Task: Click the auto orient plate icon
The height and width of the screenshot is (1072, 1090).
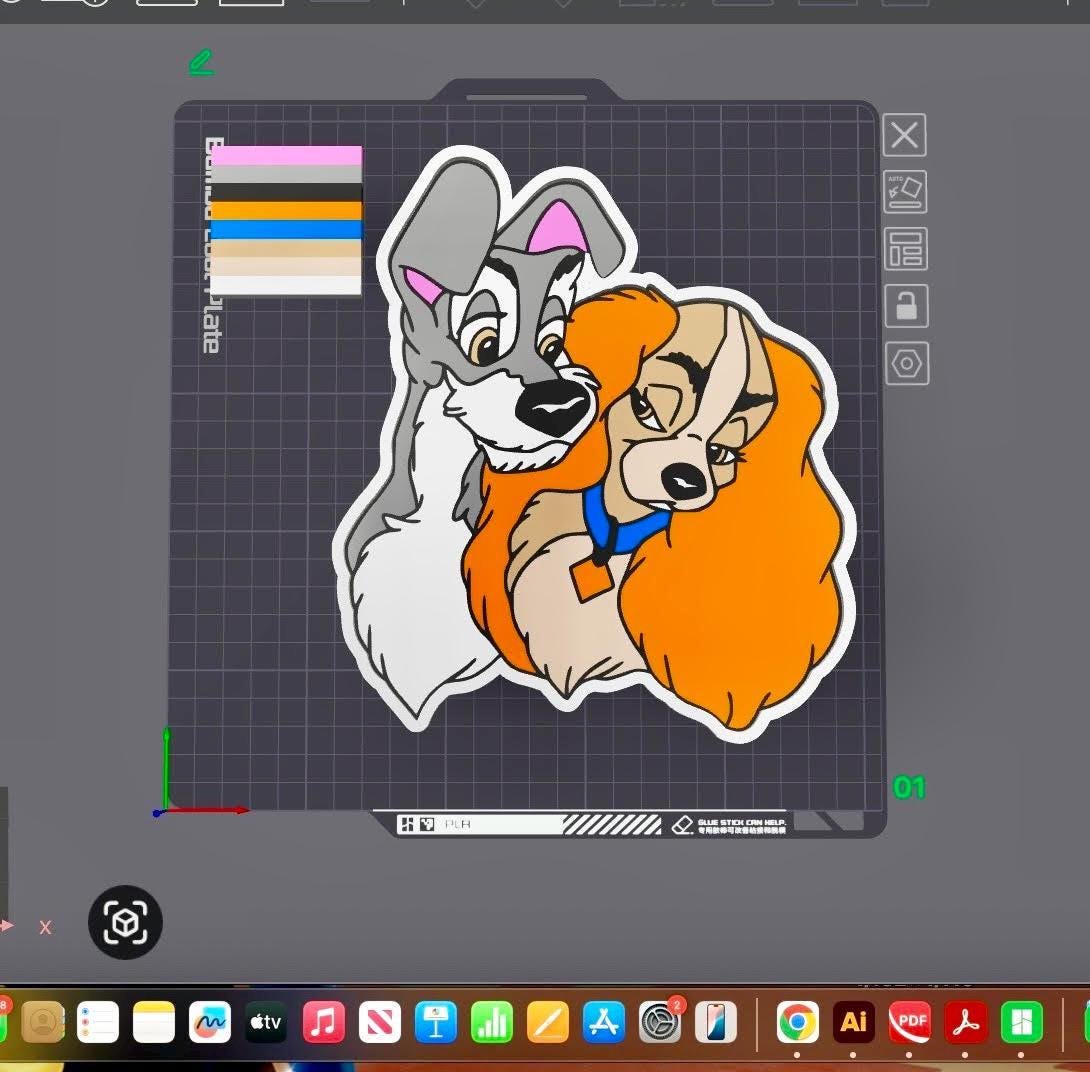Action: [x=905, y=192]
